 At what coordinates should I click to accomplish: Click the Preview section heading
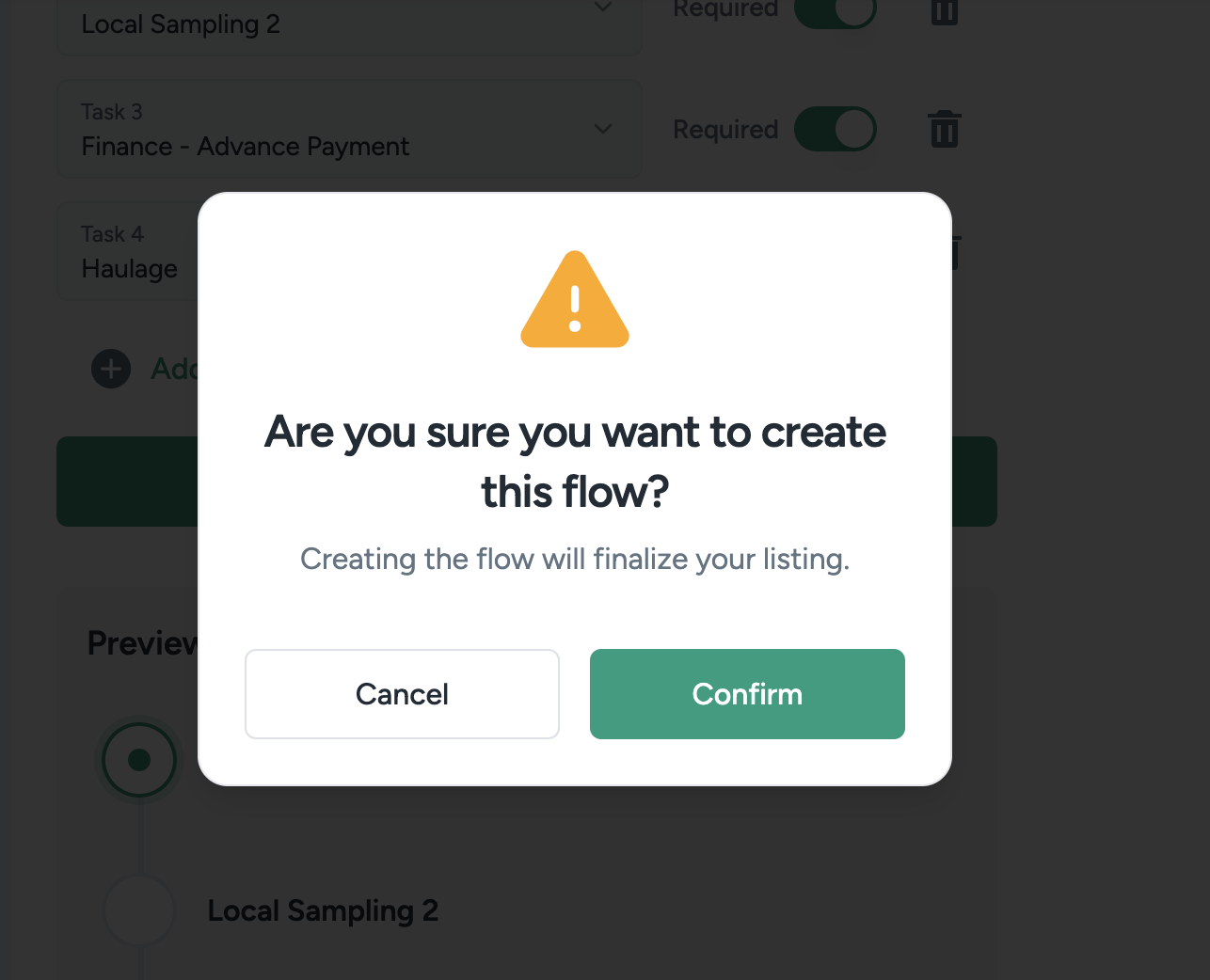coord(142,643)
